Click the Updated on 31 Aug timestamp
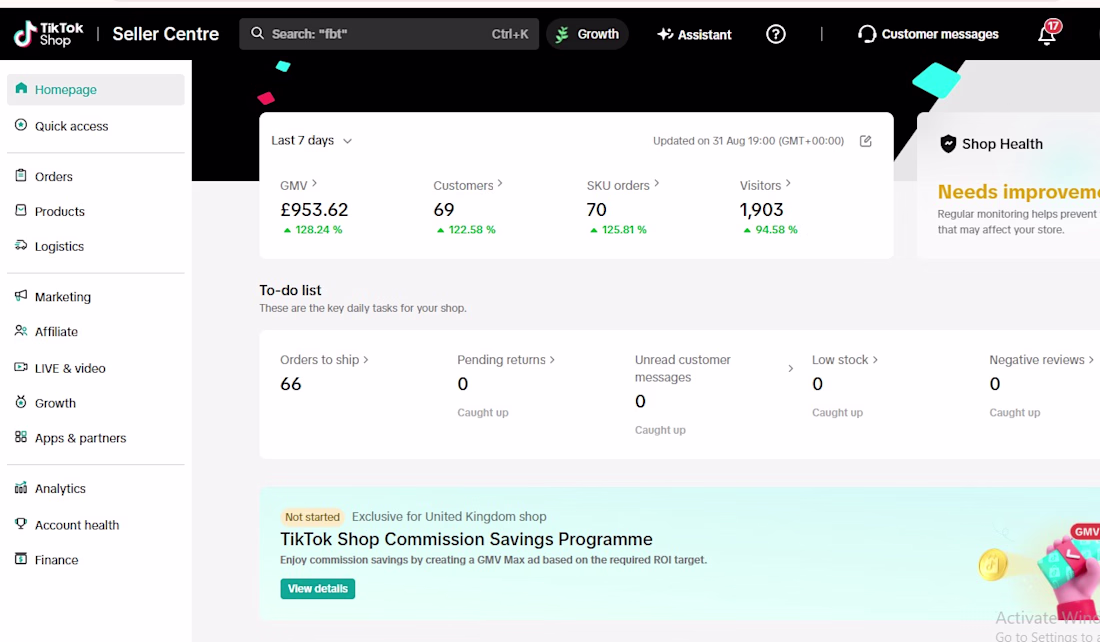The height and width of the screenshot is (642, 1100). click(748, 141)
